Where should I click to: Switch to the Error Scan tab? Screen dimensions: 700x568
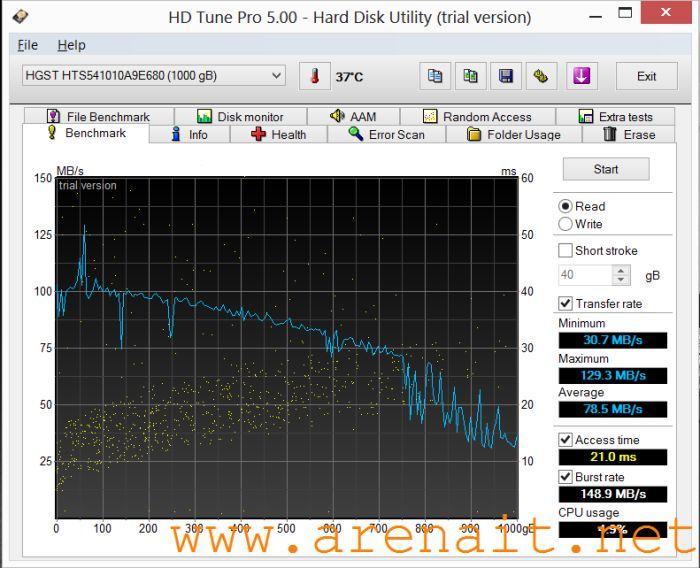[386, 134]
